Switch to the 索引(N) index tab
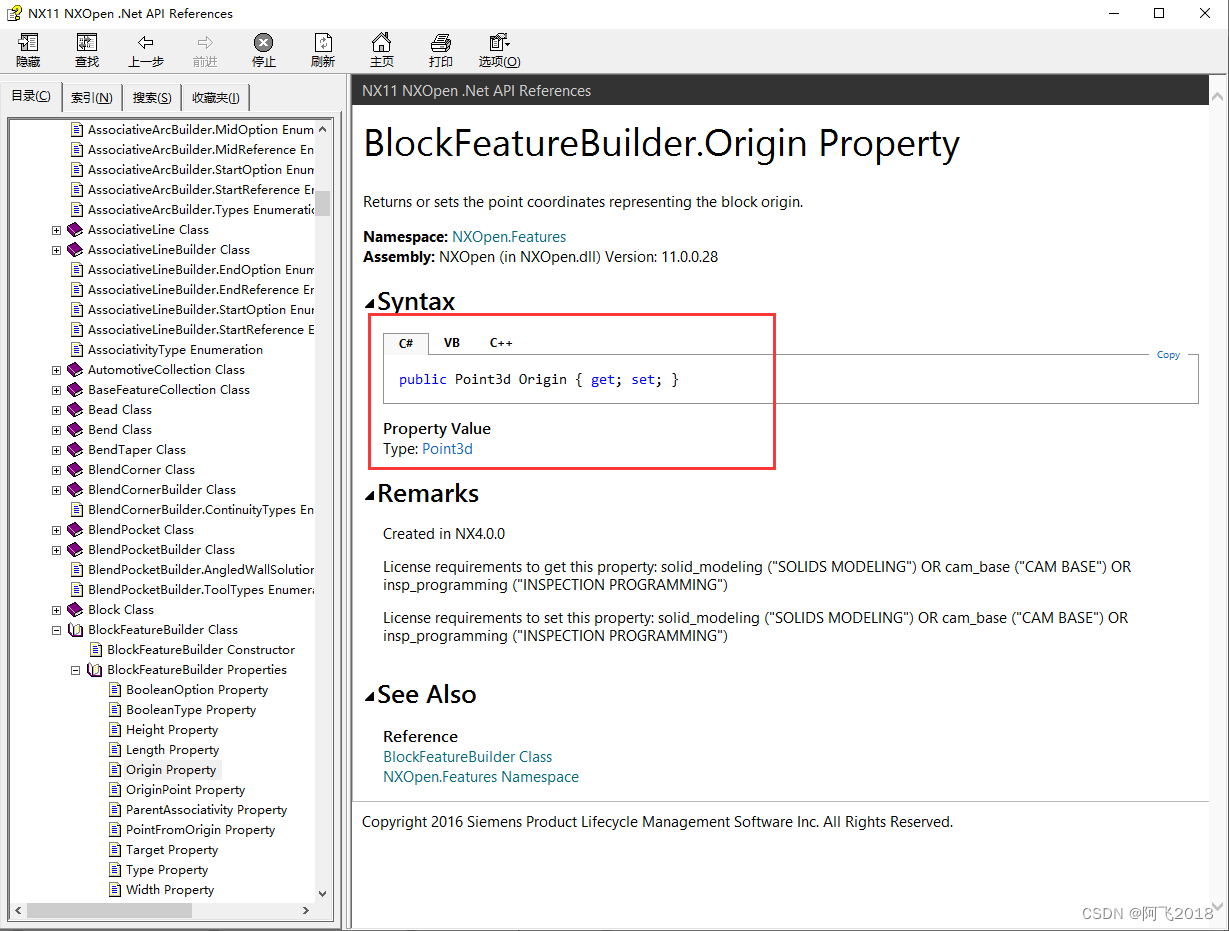The image size is (1229, 931). click(92, 98)
